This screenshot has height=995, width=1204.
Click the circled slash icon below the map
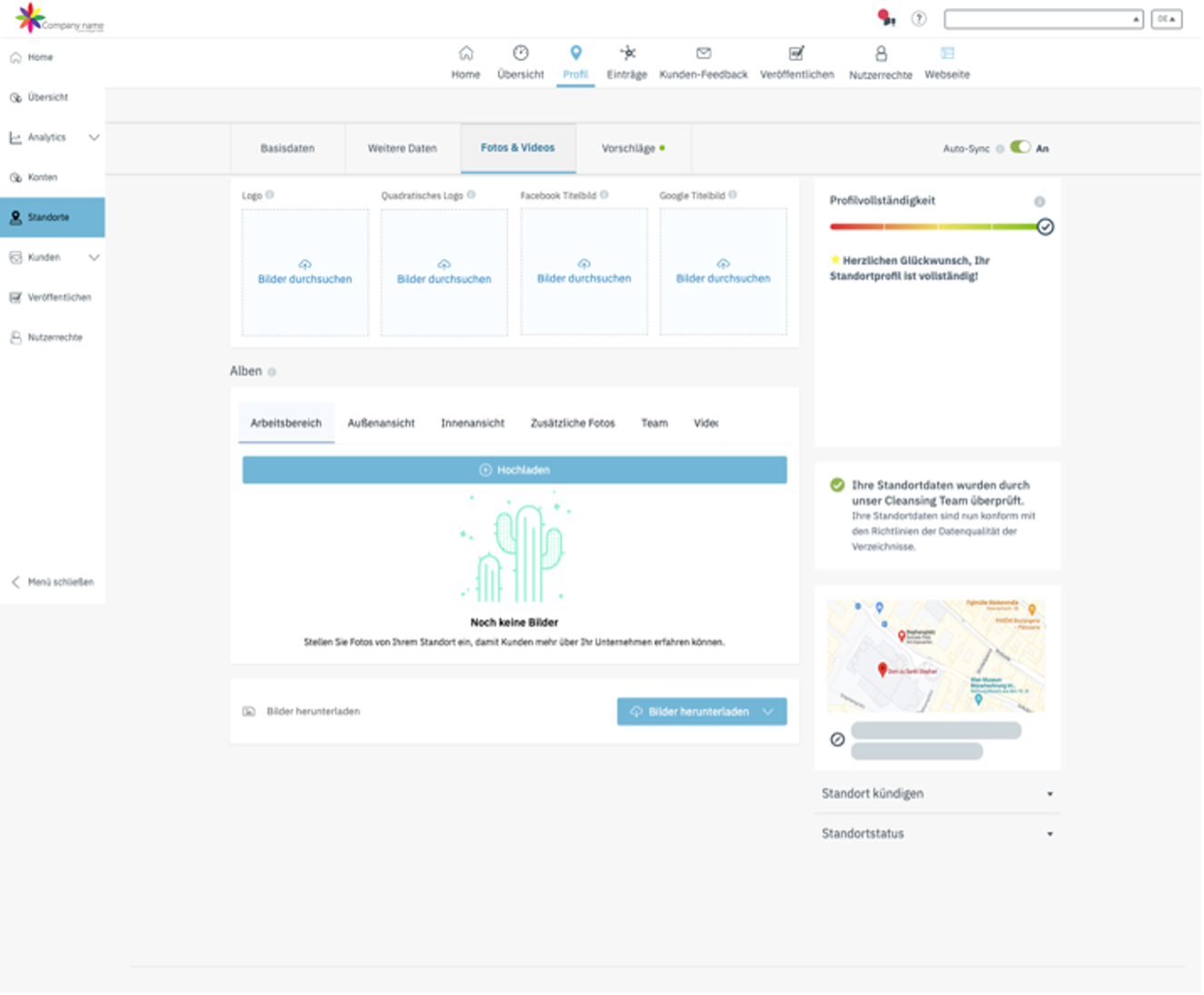tap(839, 741)
